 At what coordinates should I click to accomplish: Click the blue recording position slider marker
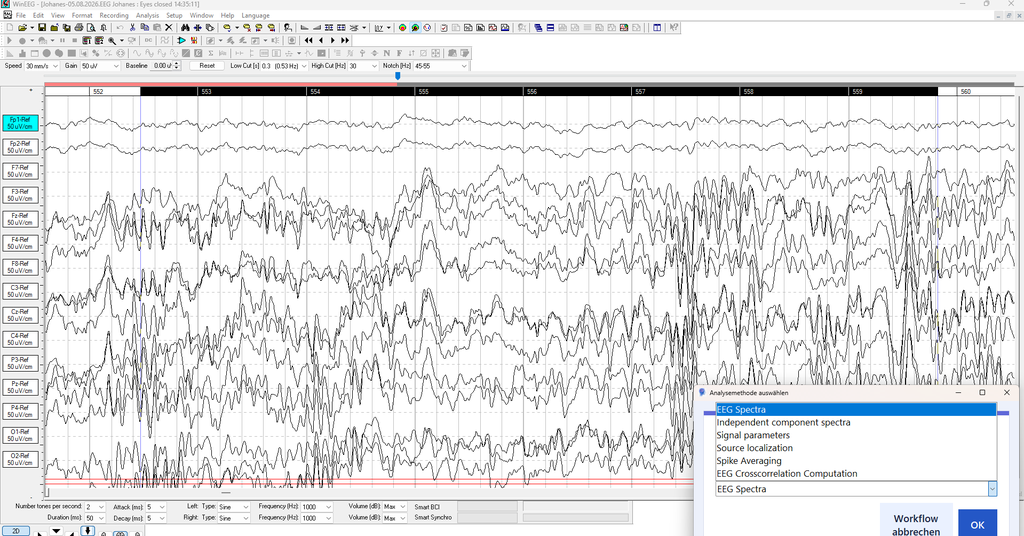tap(397, 76)
